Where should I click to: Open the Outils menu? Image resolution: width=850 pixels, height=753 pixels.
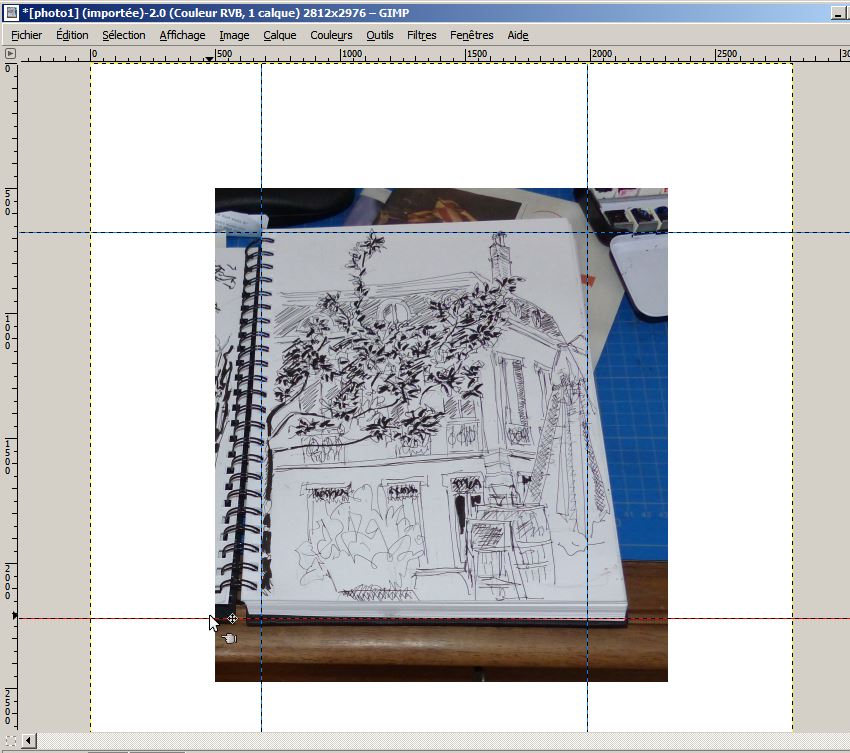click(379, 35)
